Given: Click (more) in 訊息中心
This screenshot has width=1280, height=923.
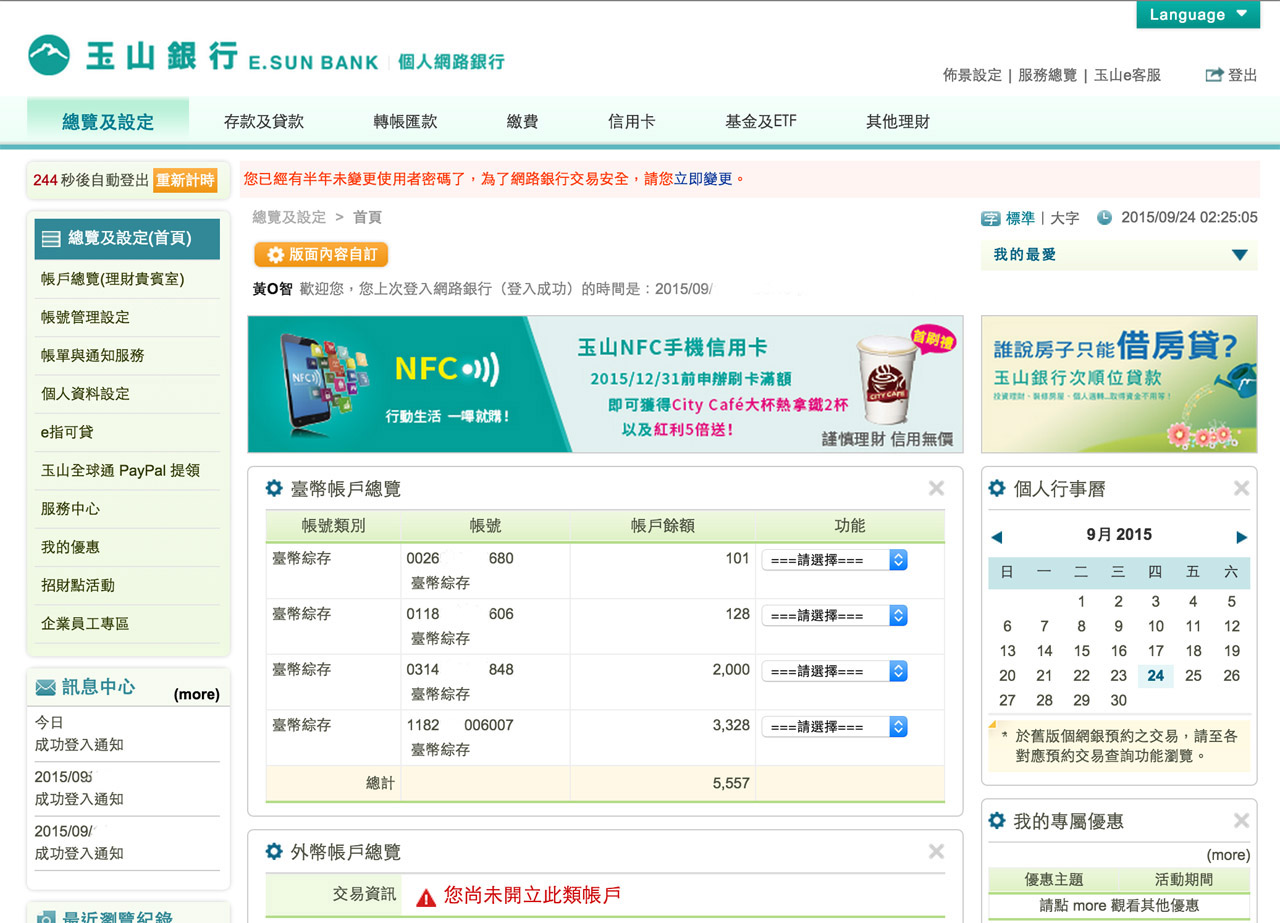Looking at the screenshot, I should (x=196, y=694).
